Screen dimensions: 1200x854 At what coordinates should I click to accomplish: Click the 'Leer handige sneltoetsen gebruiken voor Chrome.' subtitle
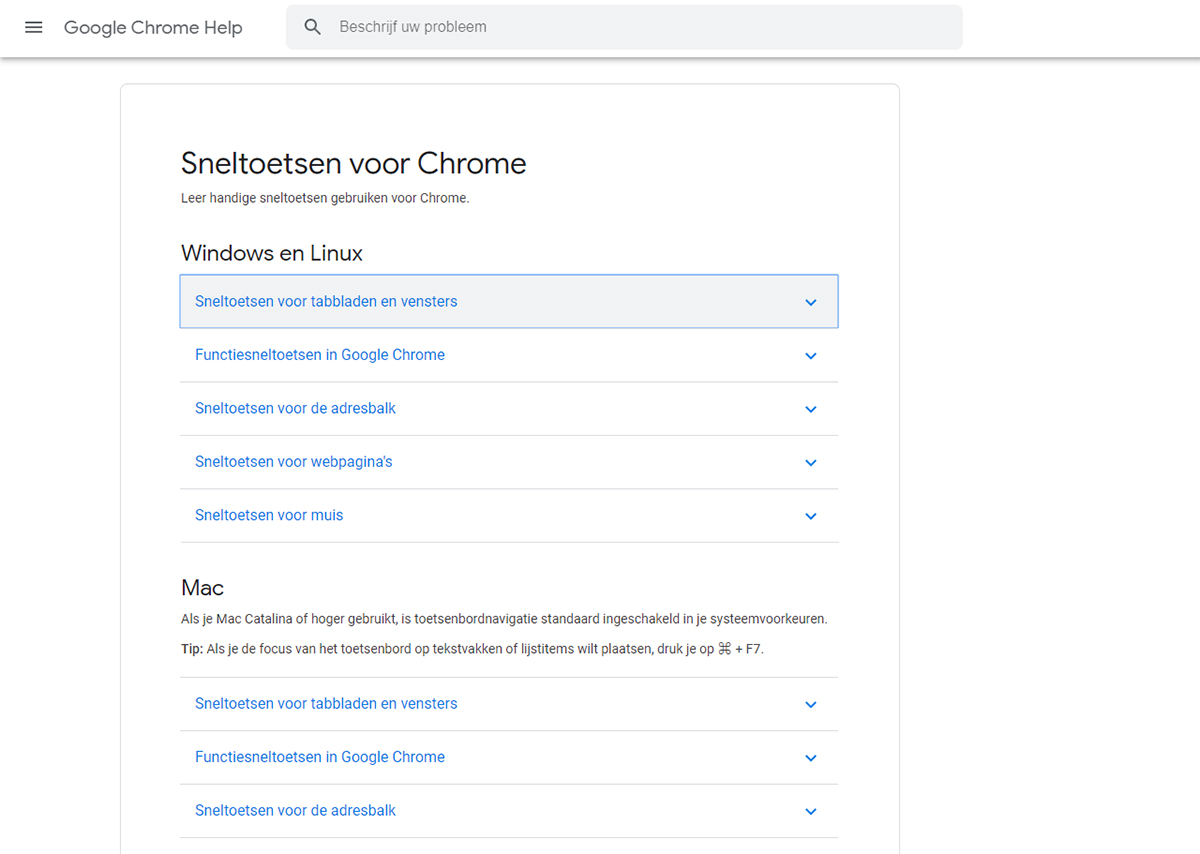[x=325, y=198]
